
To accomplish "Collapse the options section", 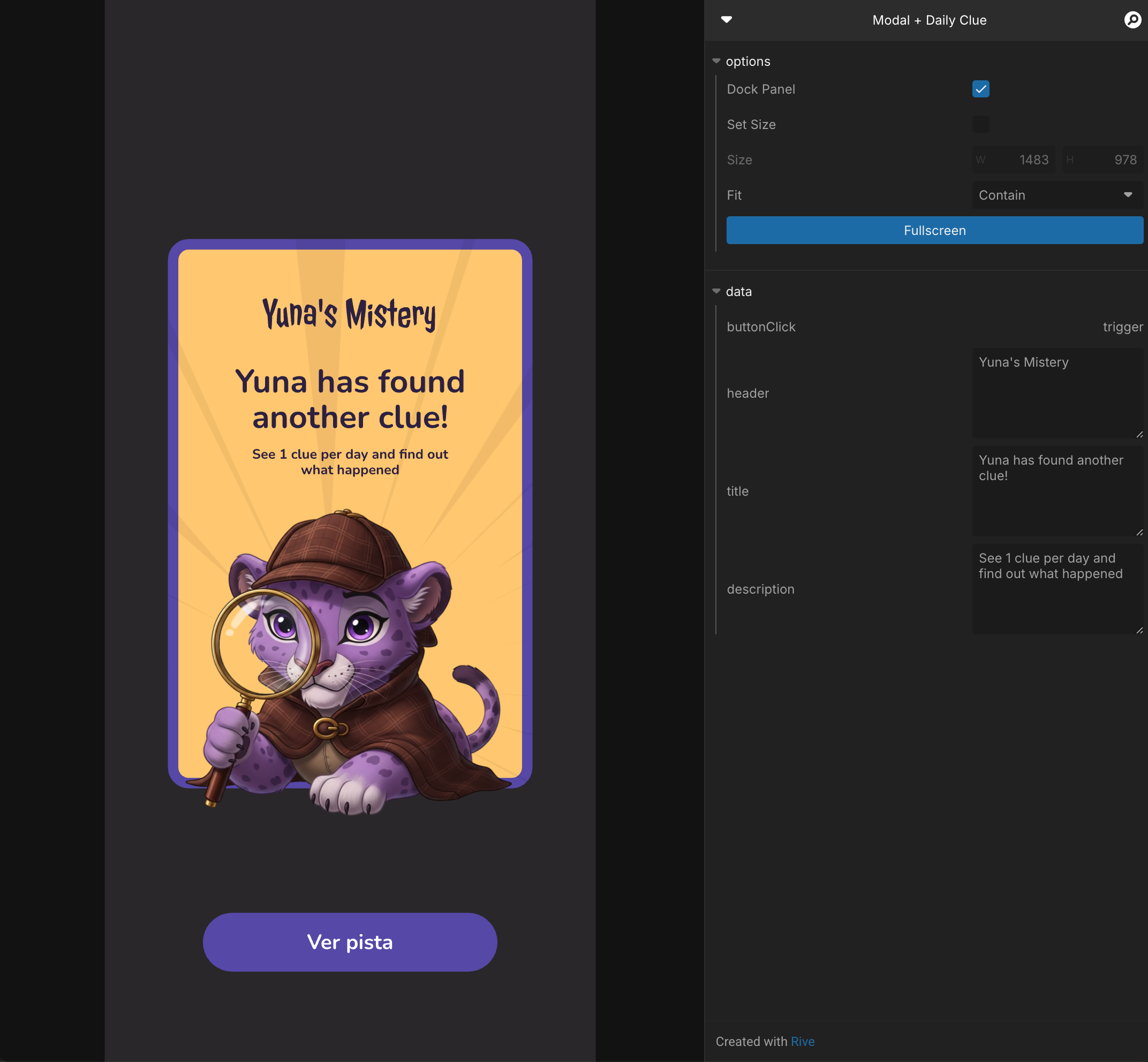I will [x=716, y=61].
